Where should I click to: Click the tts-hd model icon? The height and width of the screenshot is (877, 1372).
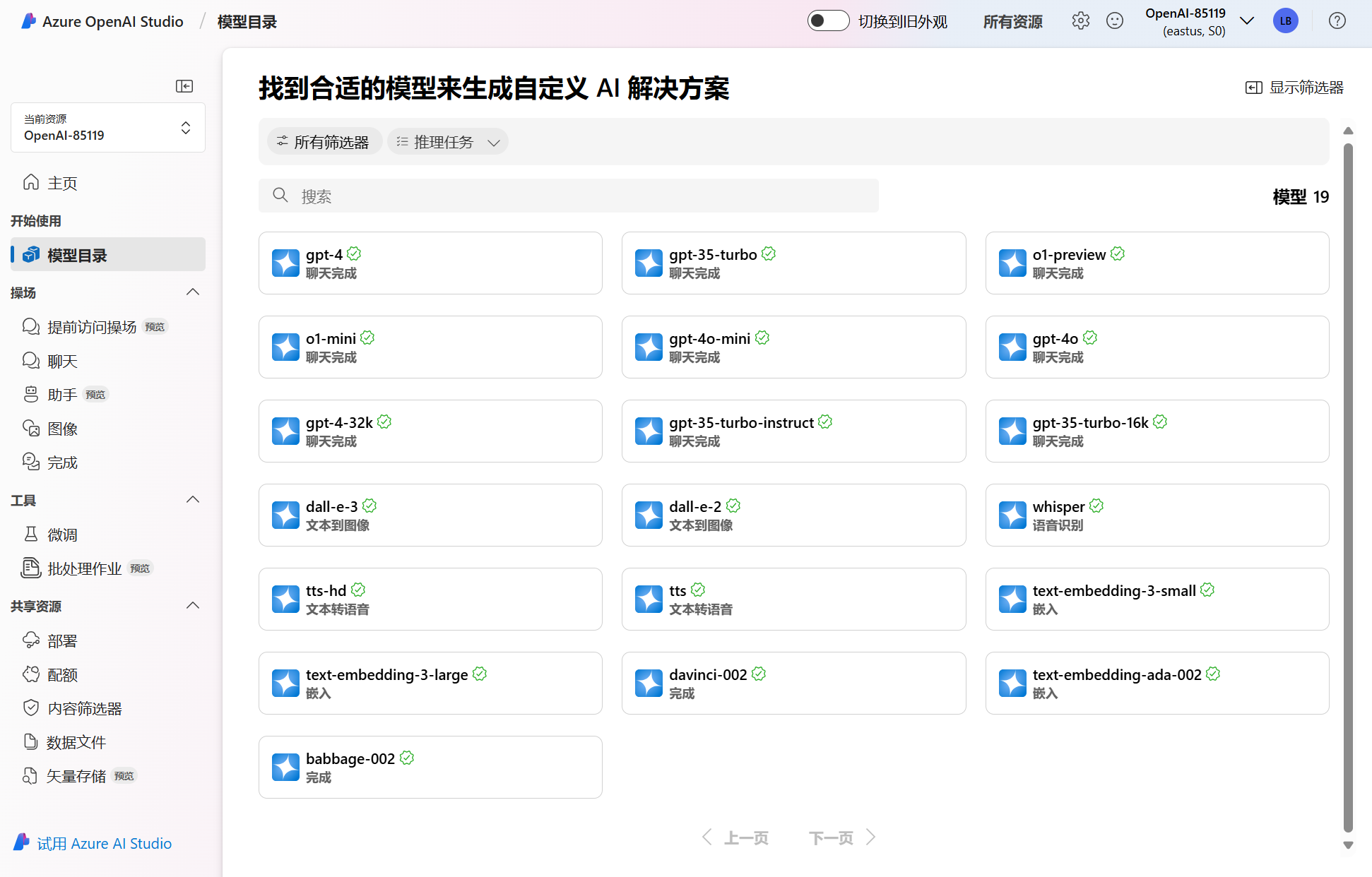click(x=286, y=599)
